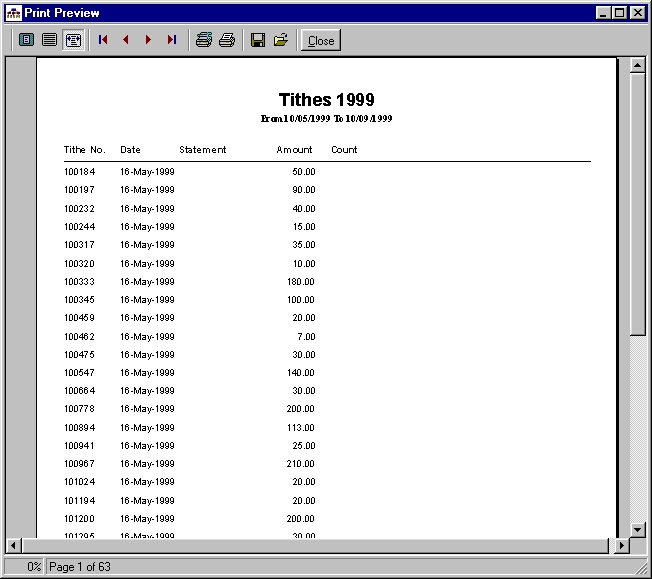Click tithe number 100778
Screen dimensions: 652x579
pos(79,409)
